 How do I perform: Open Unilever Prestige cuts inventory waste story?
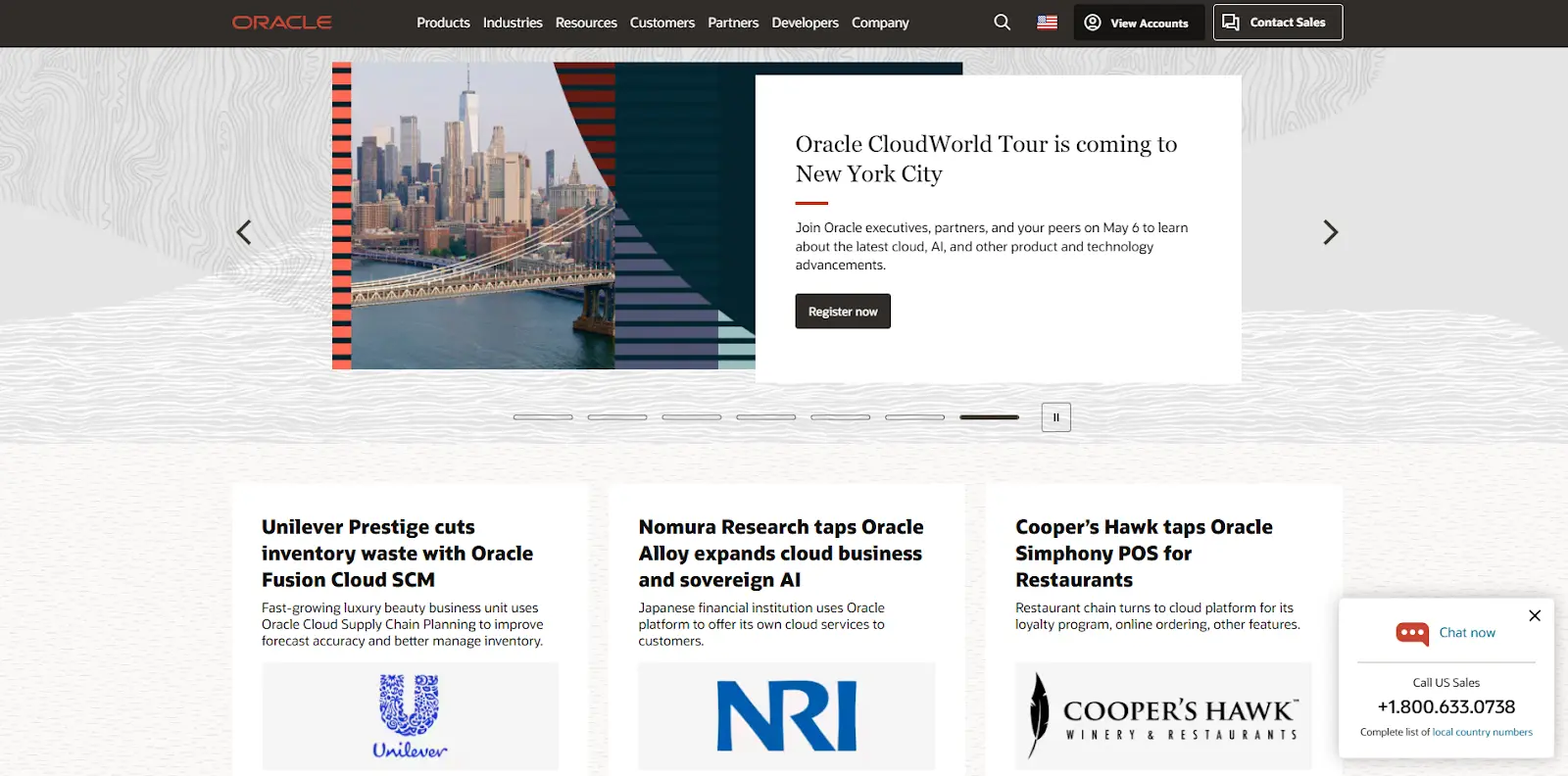[x=397, y=554]
